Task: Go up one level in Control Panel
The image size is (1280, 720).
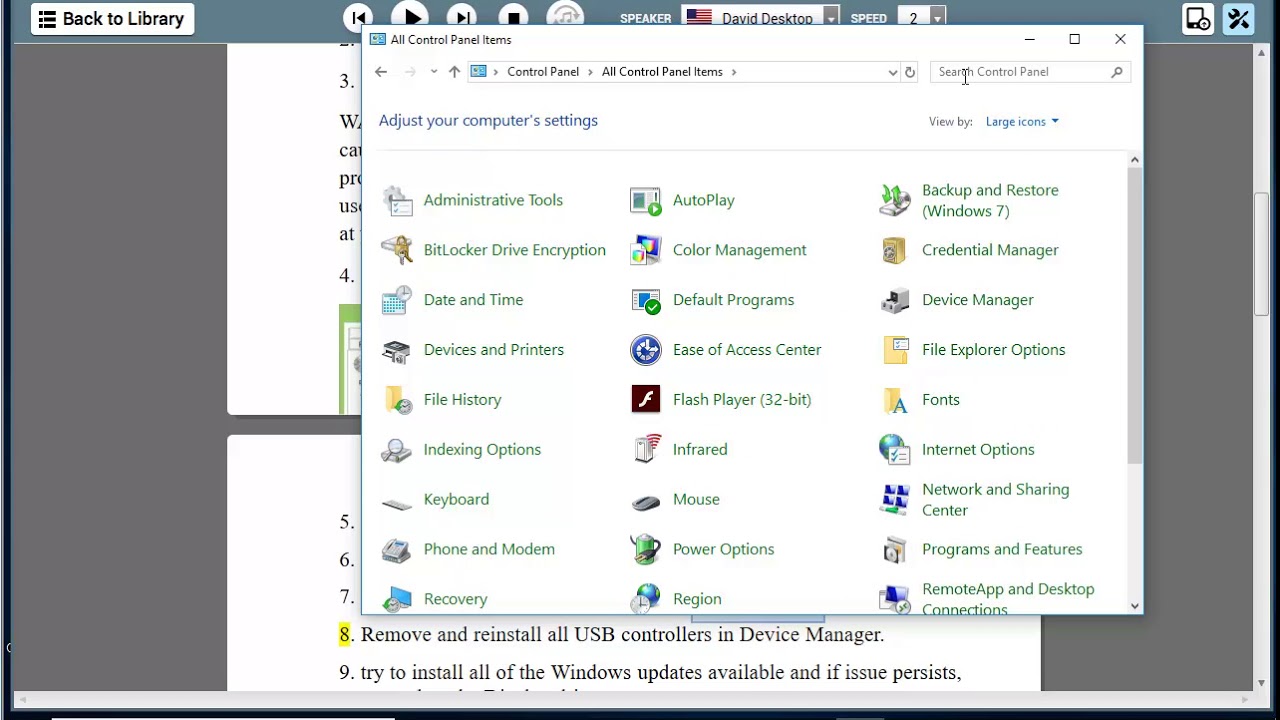Action: tap(454, 72)
